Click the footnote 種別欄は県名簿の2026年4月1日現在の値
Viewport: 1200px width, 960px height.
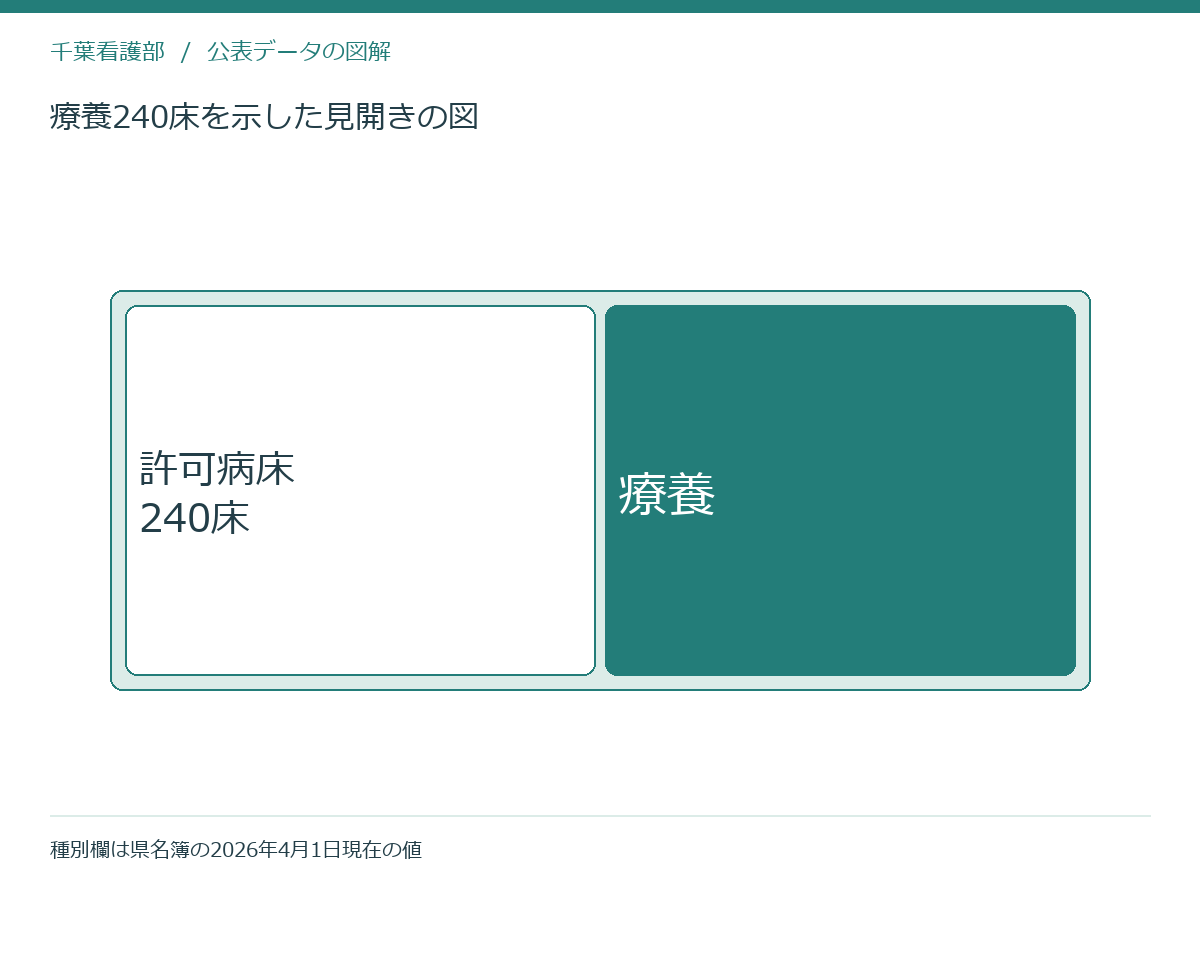236,850
